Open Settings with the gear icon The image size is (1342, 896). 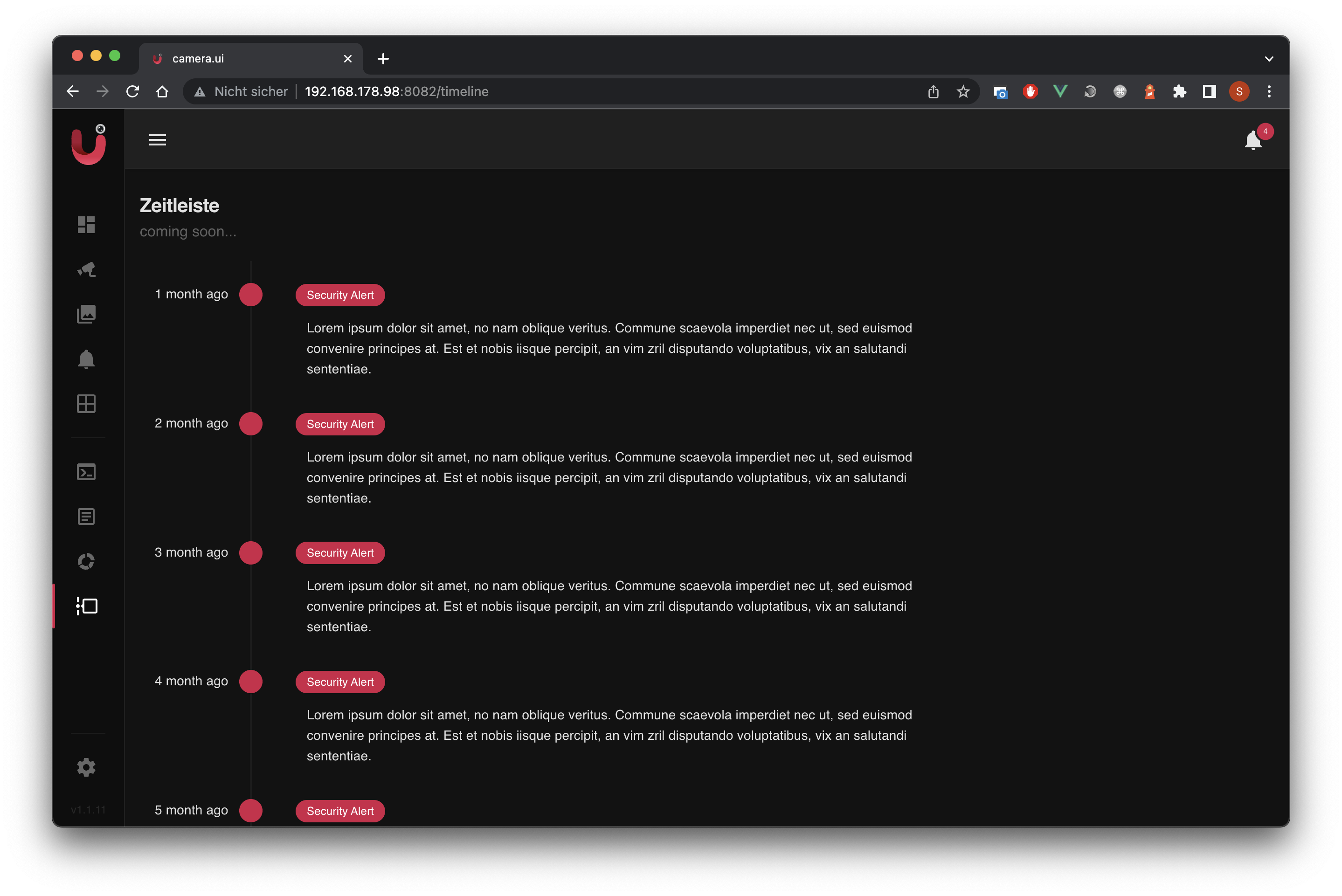click(86, 767)
